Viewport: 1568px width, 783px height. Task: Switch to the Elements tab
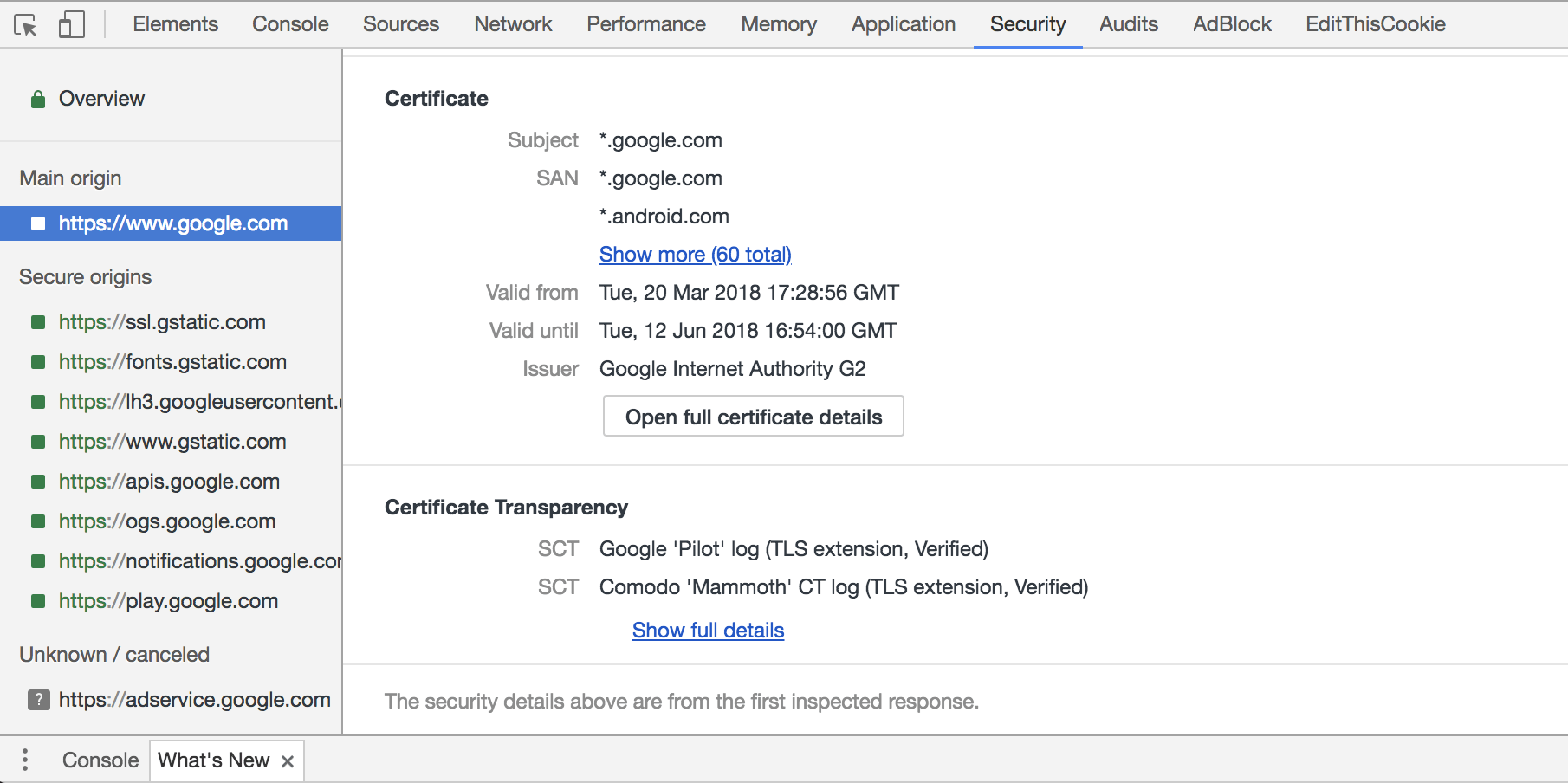click(176, 24)
